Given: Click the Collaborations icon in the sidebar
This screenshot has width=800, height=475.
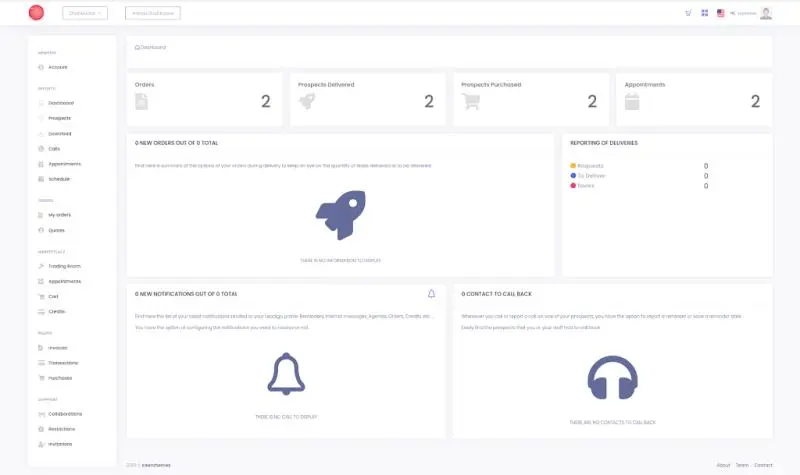Looking at the screenshot, I should [x=41, y=414].
